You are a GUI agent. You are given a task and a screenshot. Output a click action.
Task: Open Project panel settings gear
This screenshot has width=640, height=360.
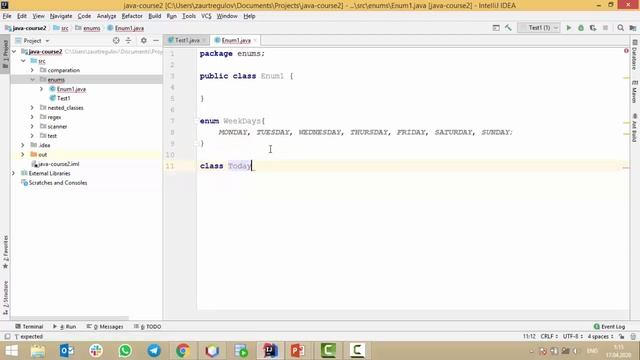click(144, 40)
